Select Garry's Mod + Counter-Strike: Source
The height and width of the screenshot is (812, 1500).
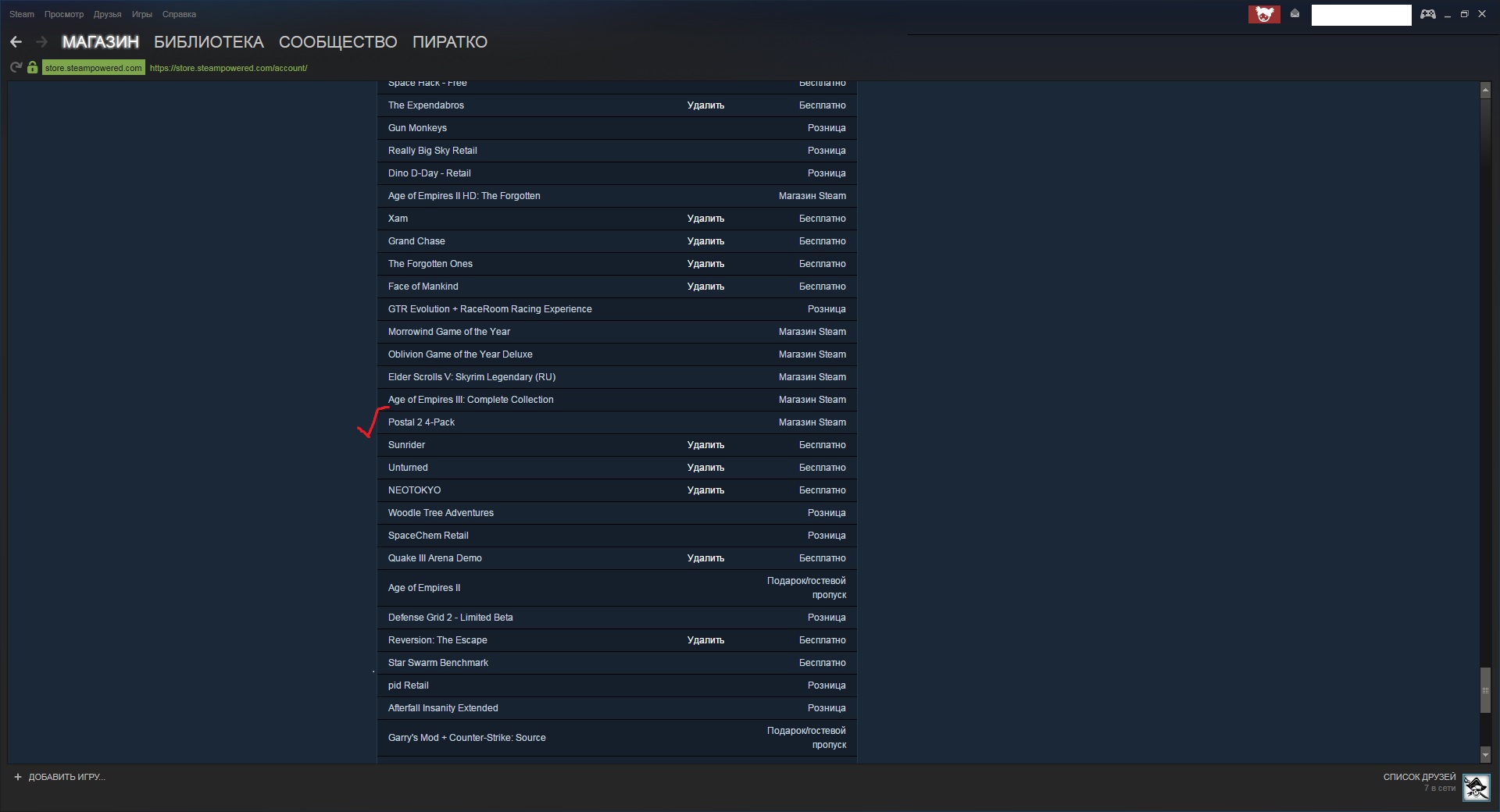point(467,738)
